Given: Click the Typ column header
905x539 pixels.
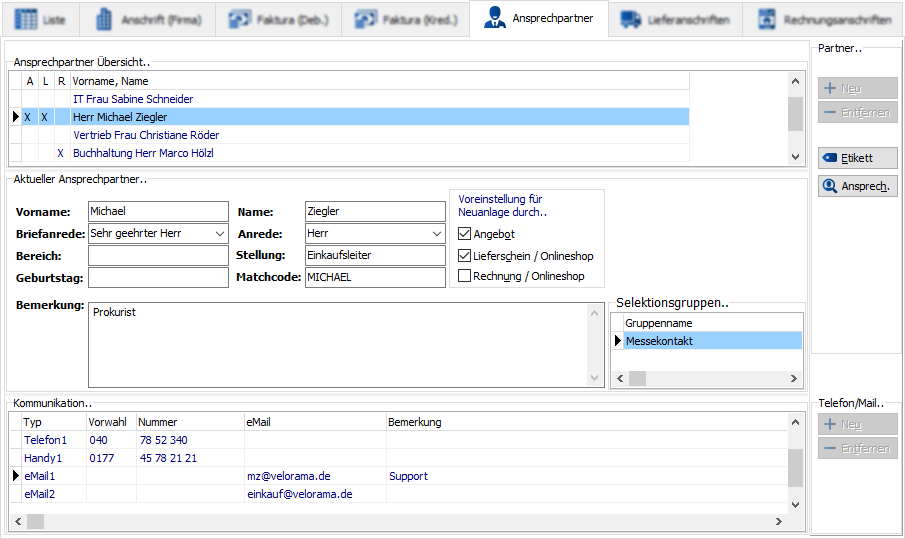Looking at the screenshot, I should tap(54, 422).
